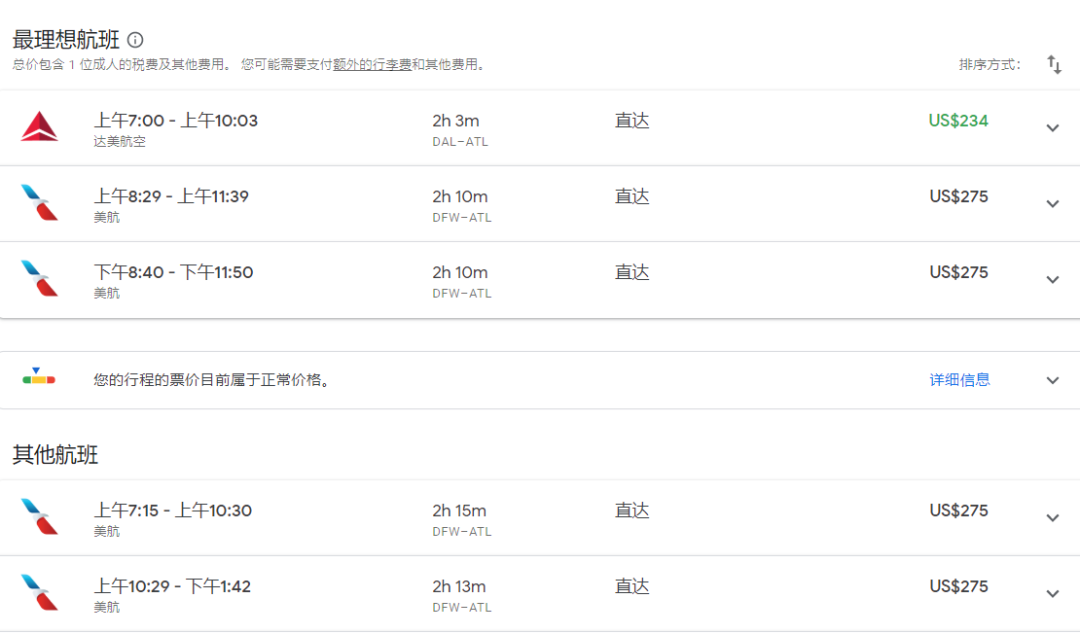Image resolution: width=1080 pixels, height=634 pixels.
Task: Click the 排序方式 sort label
Action: (989, 65)
